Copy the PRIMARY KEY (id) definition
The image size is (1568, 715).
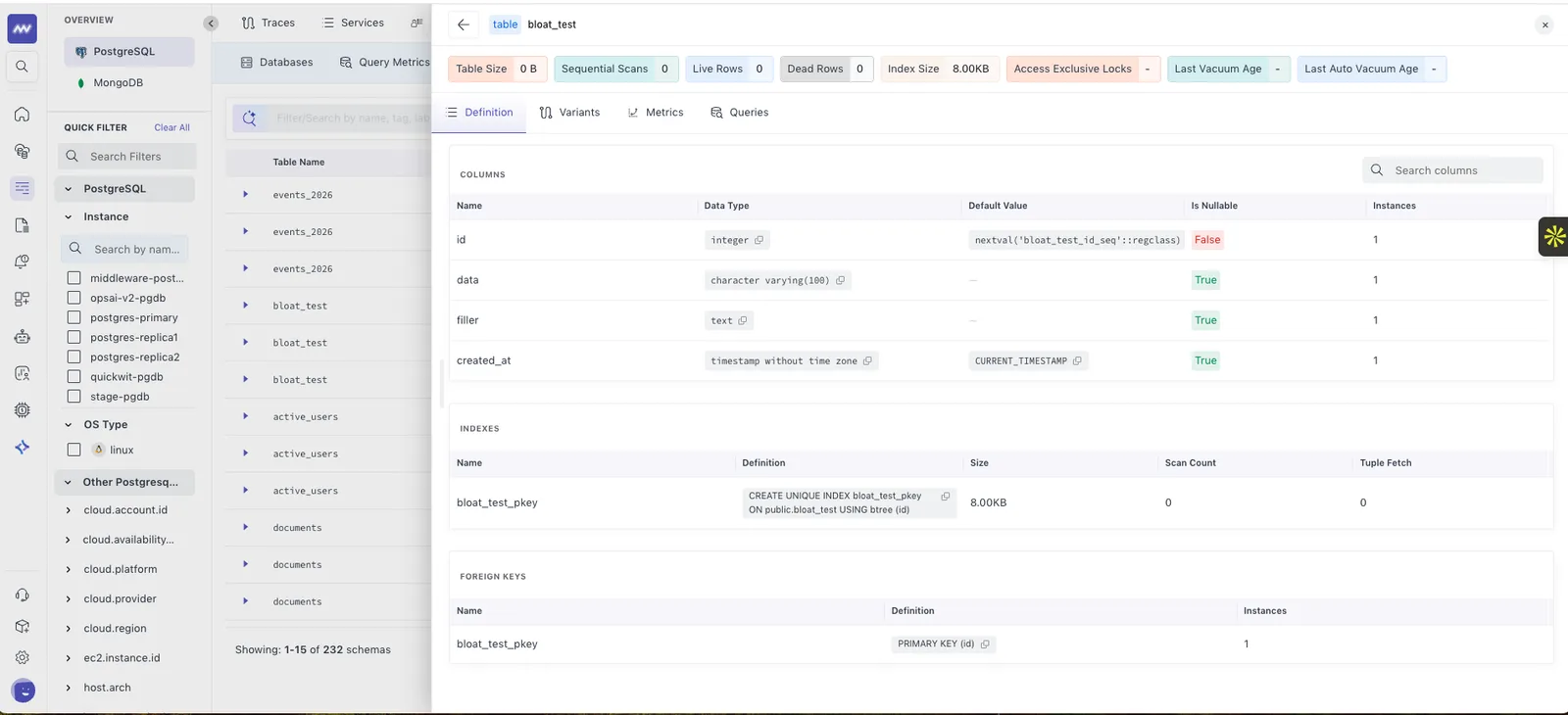985,643
